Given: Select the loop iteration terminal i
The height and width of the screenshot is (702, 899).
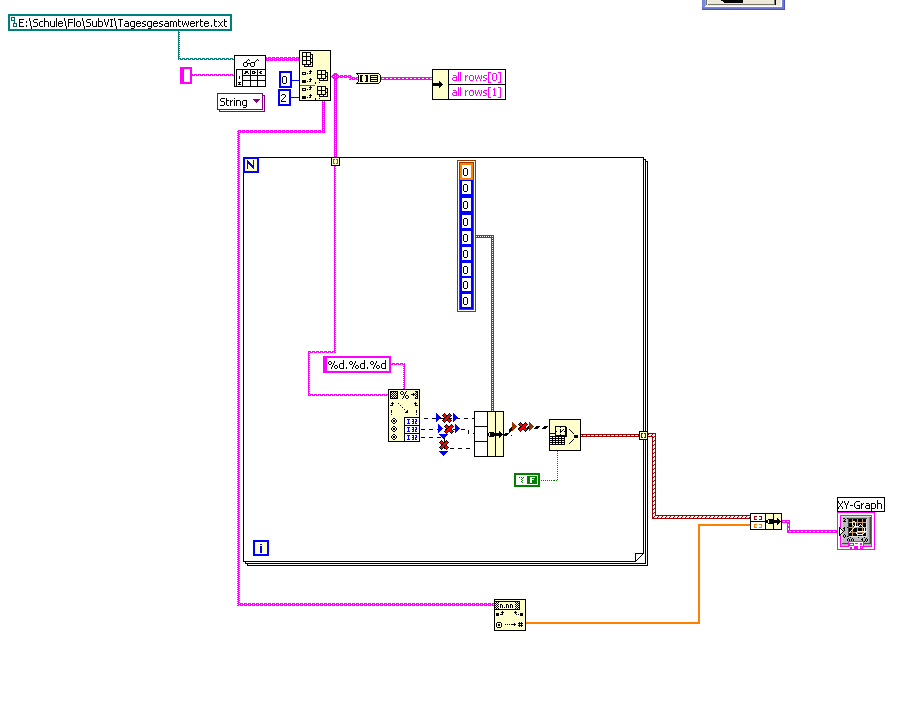Looking at the screenshot, I should pos(261,548).
